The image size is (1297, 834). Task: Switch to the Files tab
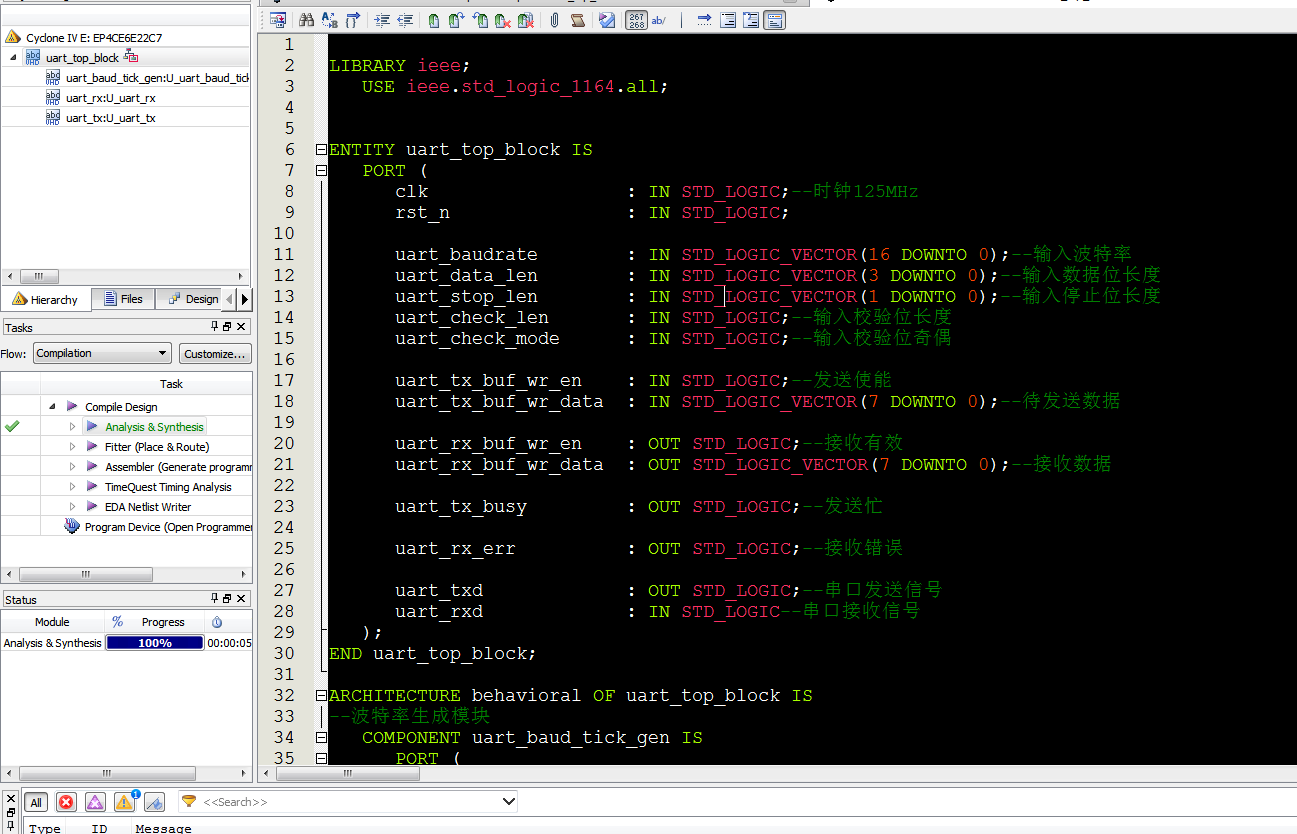tap(122, 299)
